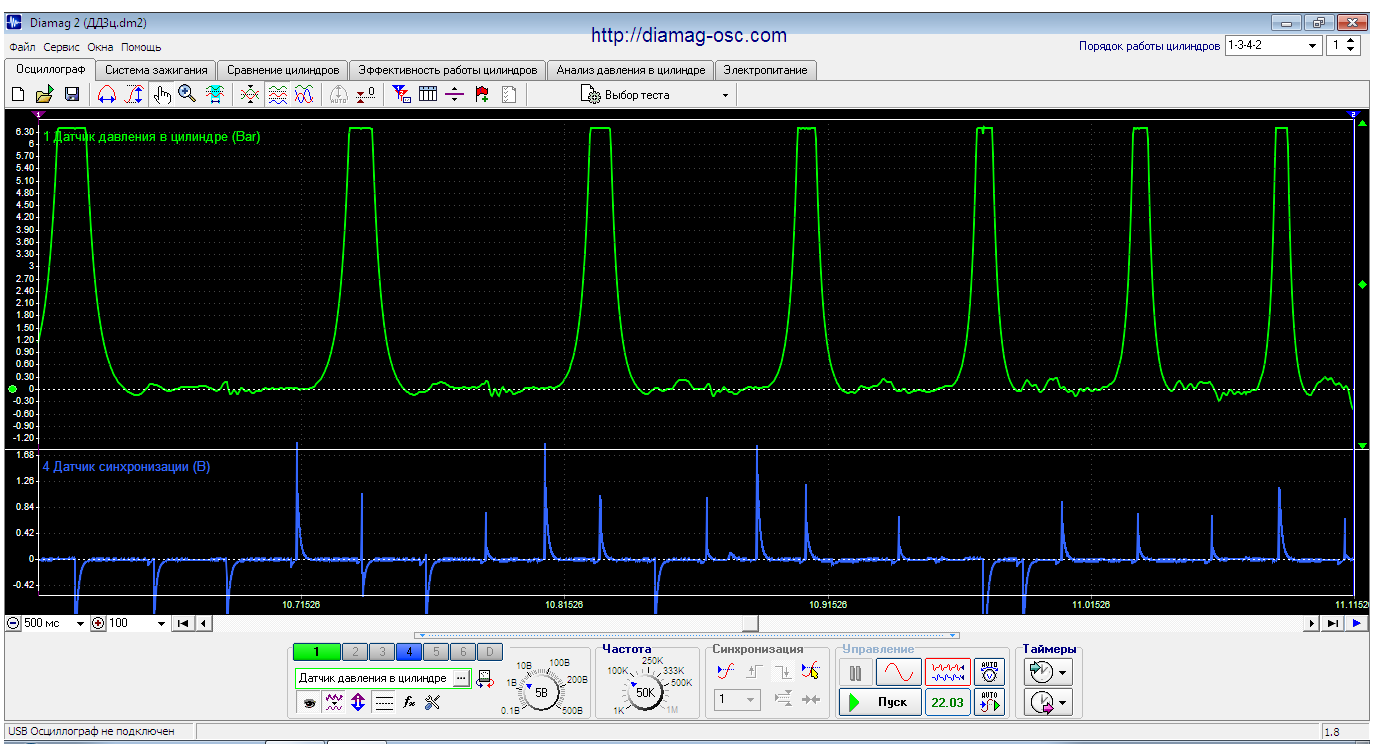Toggle channel 4 blue button

click(x=408, y=652)
